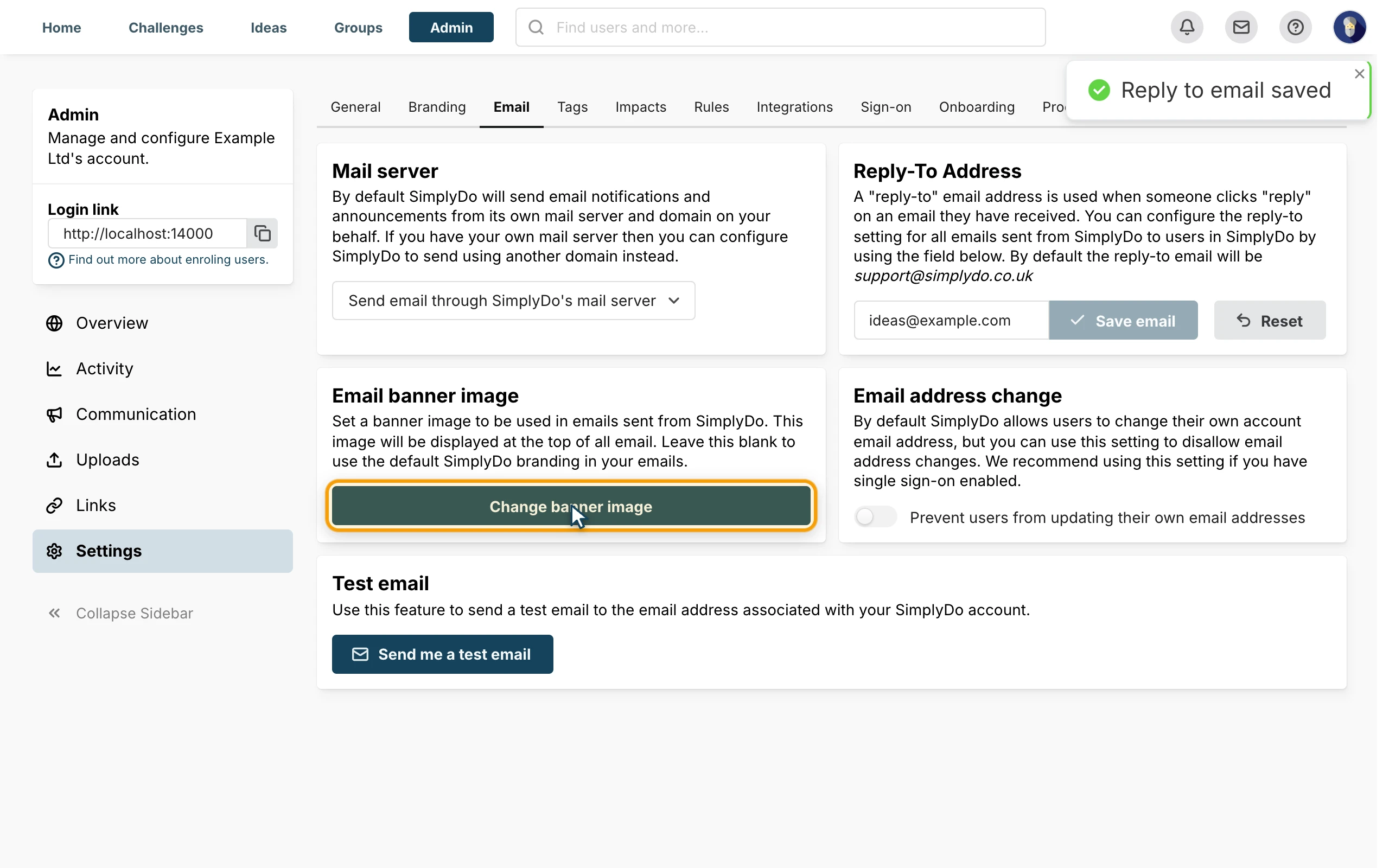Click the help icon beside enroling users

coord(56,260)
